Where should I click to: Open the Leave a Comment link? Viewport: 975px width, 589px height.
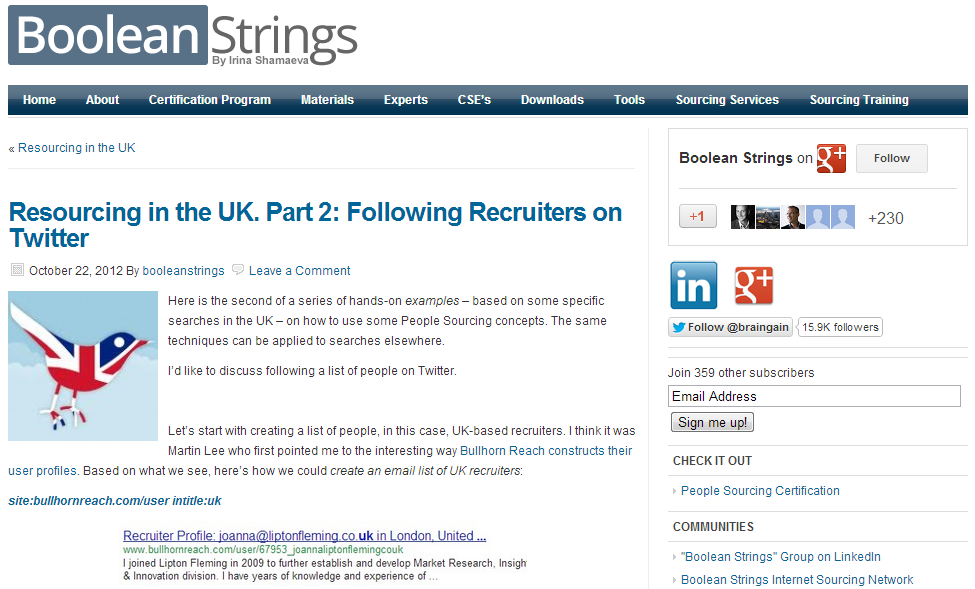[299, 271]
